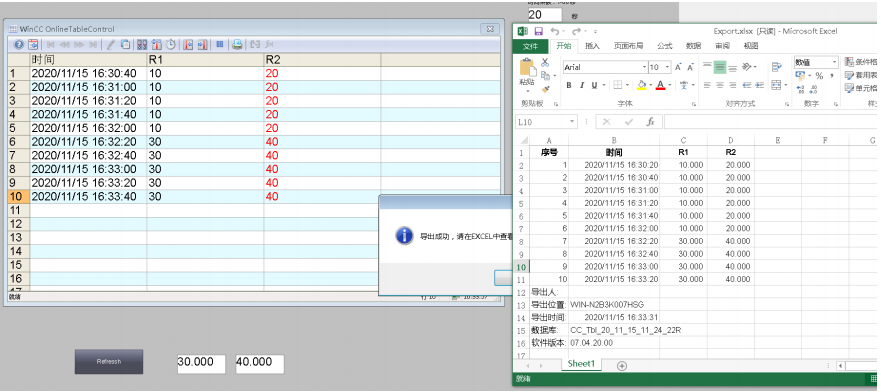Toggle Bold formatting in Excel
Viewport: 881px width, 392px height.
click(569, 85)
